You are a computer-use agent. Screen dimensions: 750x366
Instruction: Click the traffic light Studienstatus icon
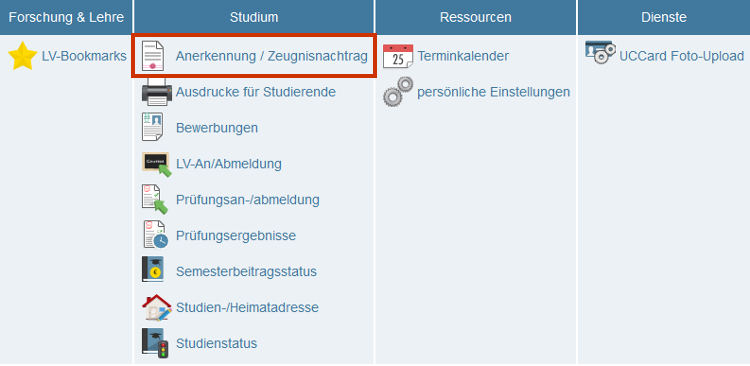click(x=155, y=342)
